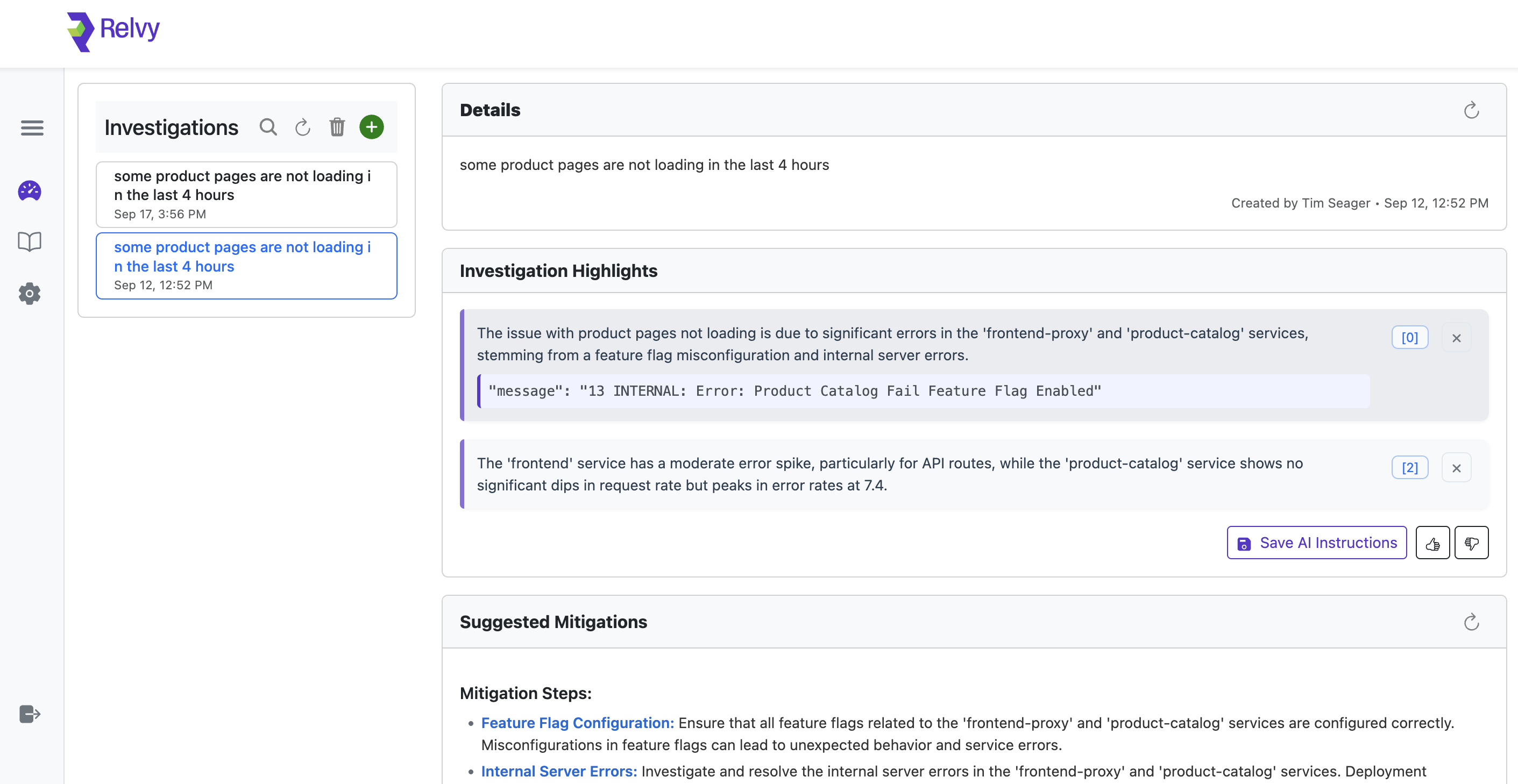
Task: Open the book documentation icon
Action: click(30, 241)
